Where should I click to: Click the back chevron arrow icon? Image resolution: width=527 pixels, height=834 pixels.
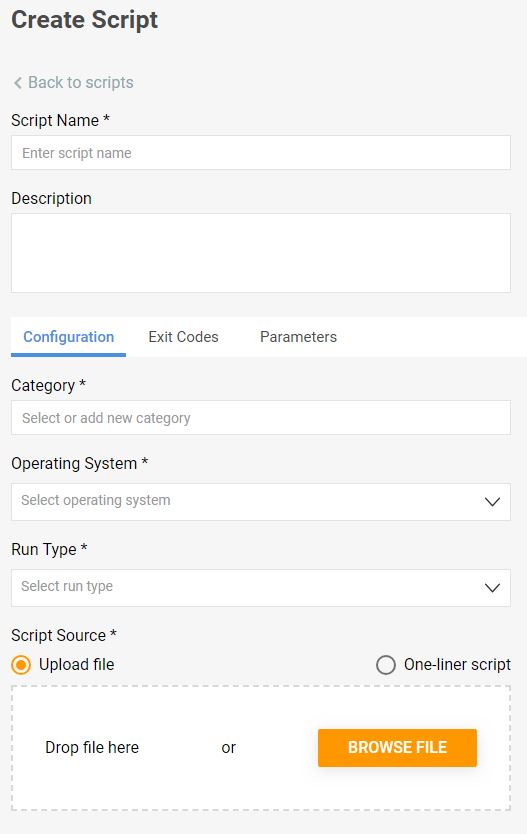point(18,83)
